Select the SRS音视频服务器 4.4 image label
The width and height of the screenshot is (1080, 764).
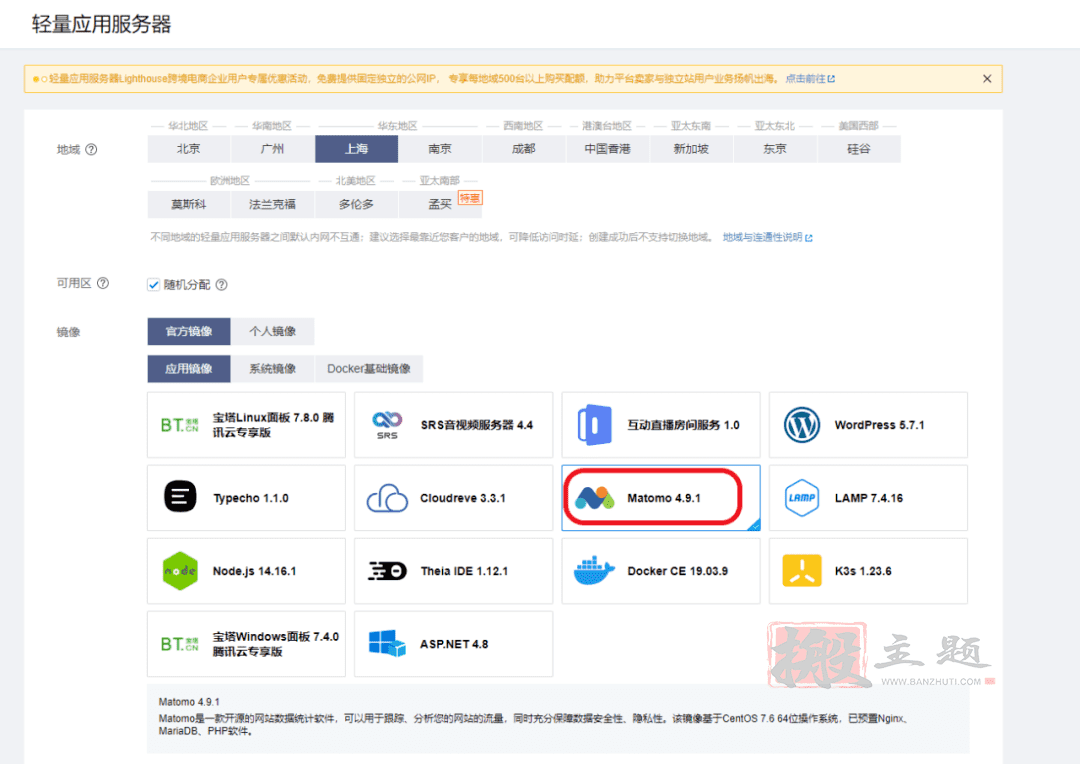pyautogui.click(x=477, y=425)
